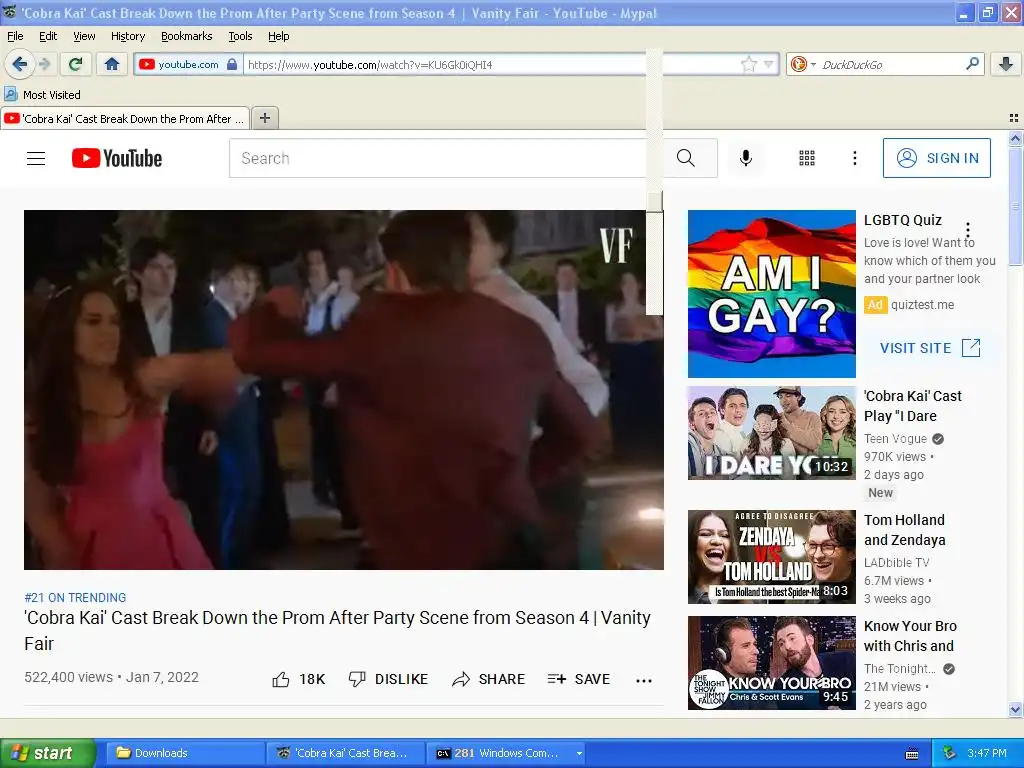Screen dimensions: 1024x768
Task: Open the Know Your Bro thumbnail
Action: point(771,663)
